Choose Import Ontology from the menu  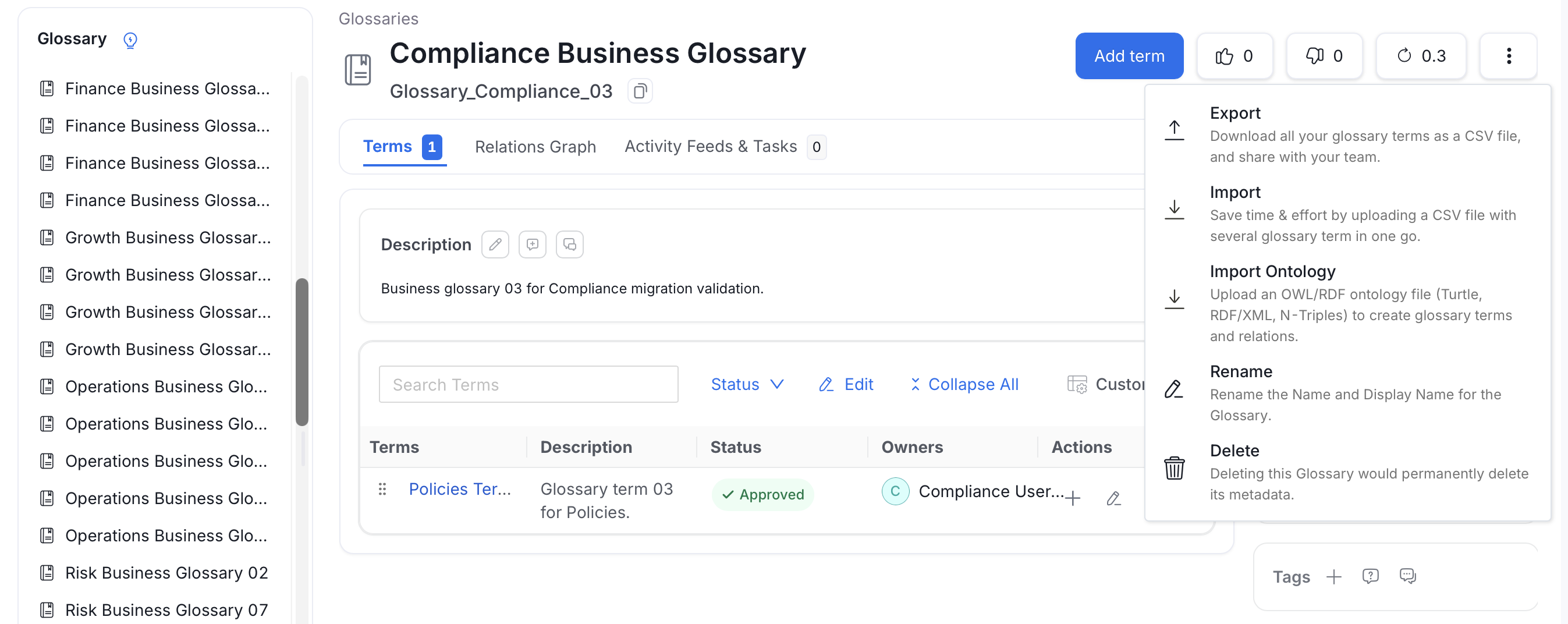pos(1347,303)
